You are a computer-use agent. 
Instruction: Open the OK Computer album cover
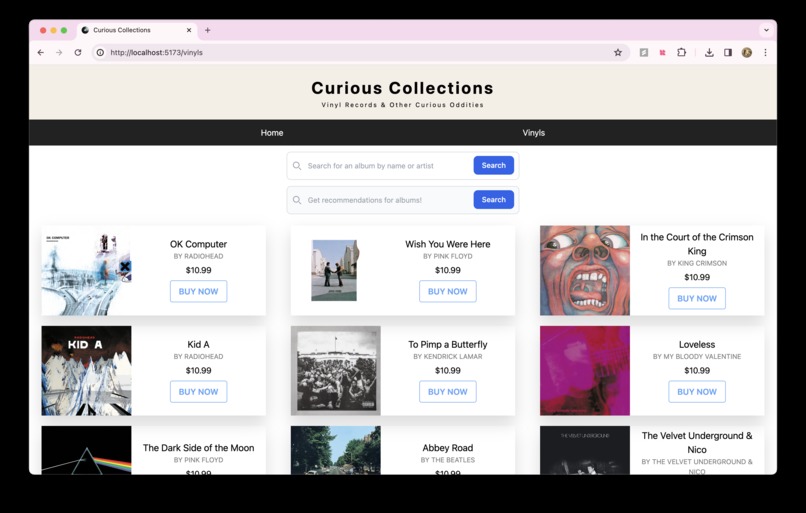(x=86, y=270)
